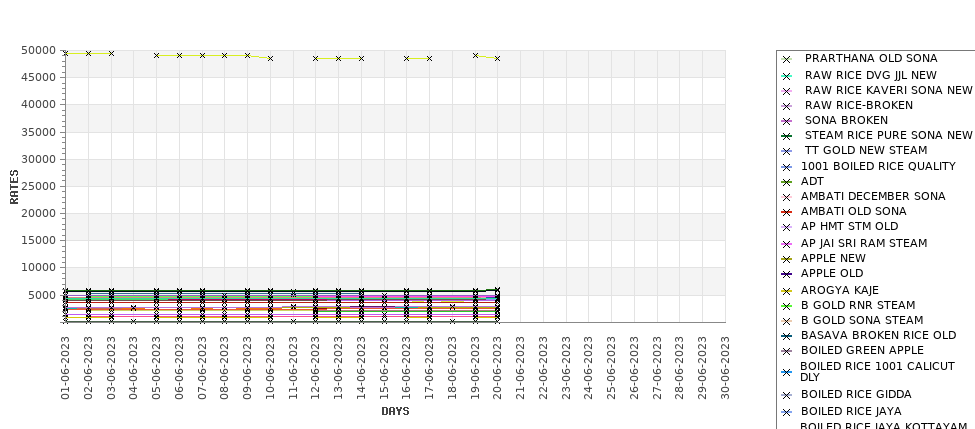Click the DAYS x-axis title
The image size is (975, 429).
point(395,412)
